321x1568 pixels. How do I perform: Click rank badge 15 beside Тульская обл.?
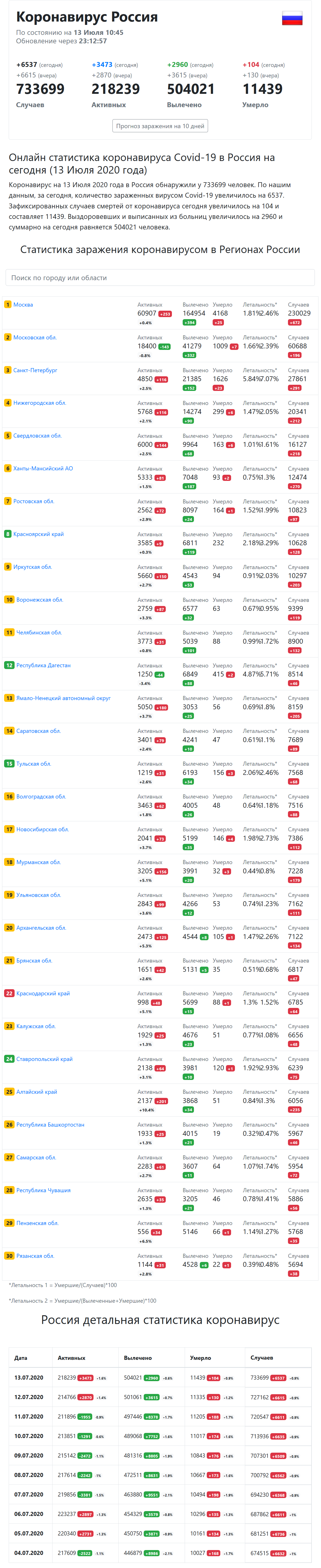point(9,764)
